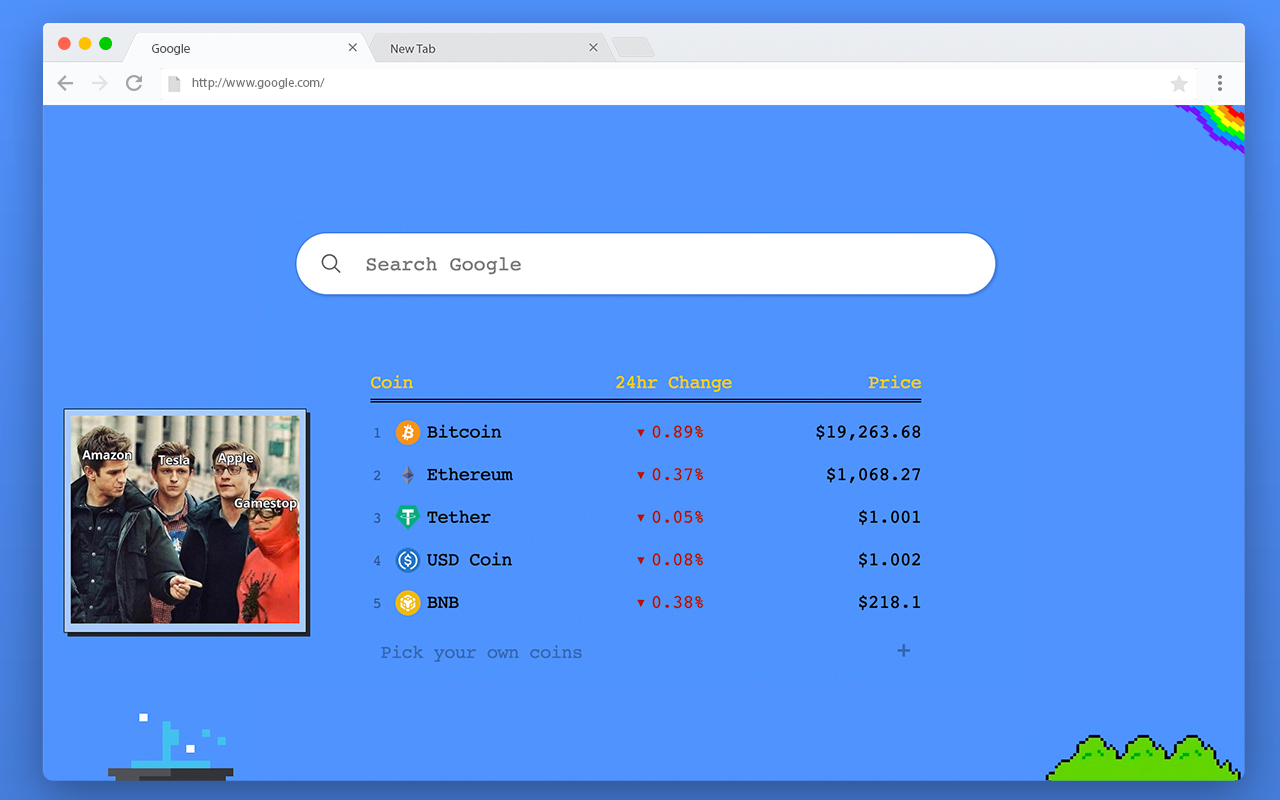Open the browser three-dot menu
This screenshot has height=800, width=1280.
1220,83
